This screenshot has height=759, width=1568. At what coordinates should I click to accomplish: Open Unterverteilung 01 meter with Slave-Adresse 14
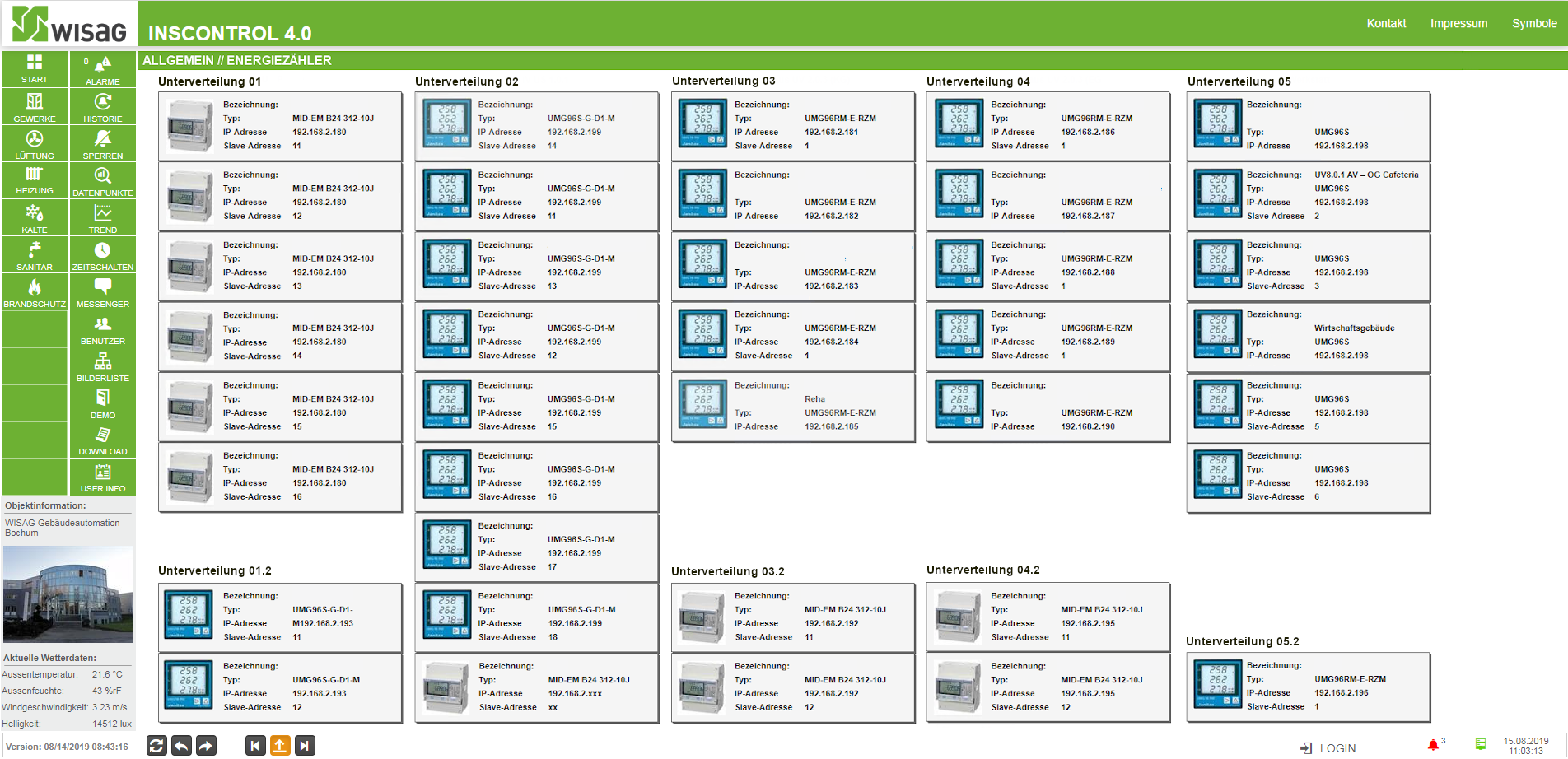[x=280, y=337]
